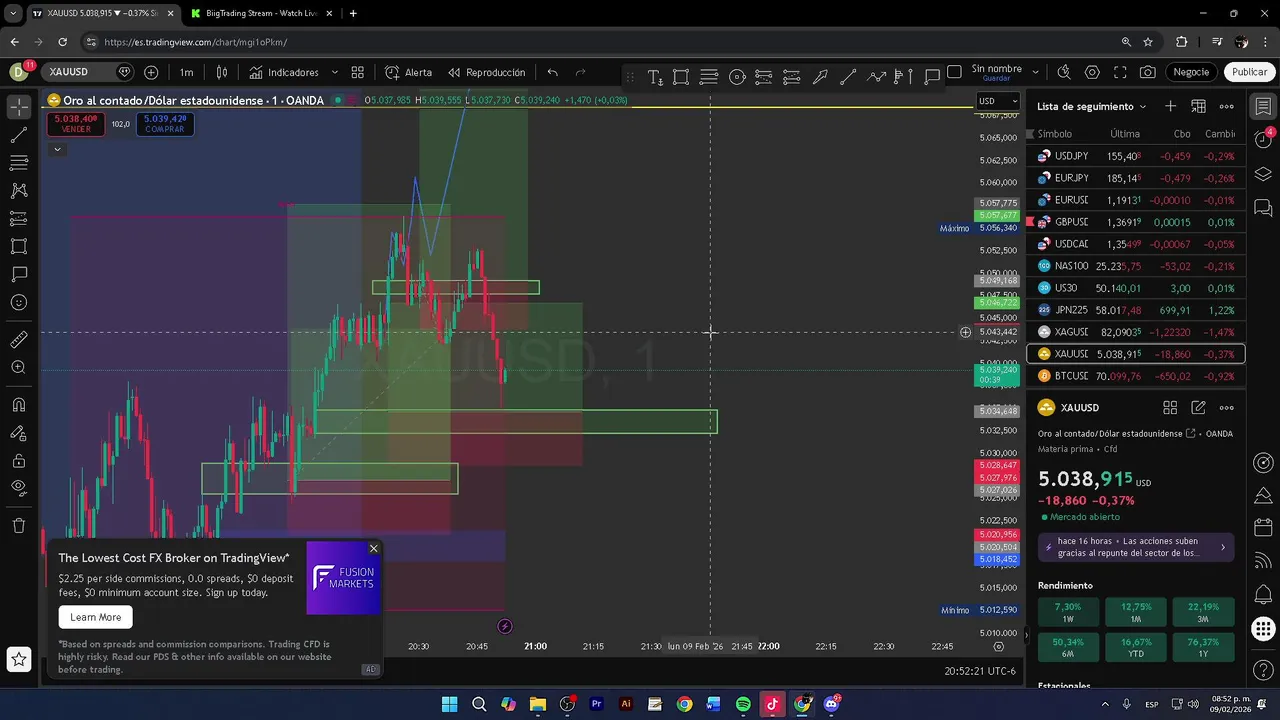Close the Fusion Markets ad
The width and height of the screenshot is (1280, 720).
(x=373, y=548)
